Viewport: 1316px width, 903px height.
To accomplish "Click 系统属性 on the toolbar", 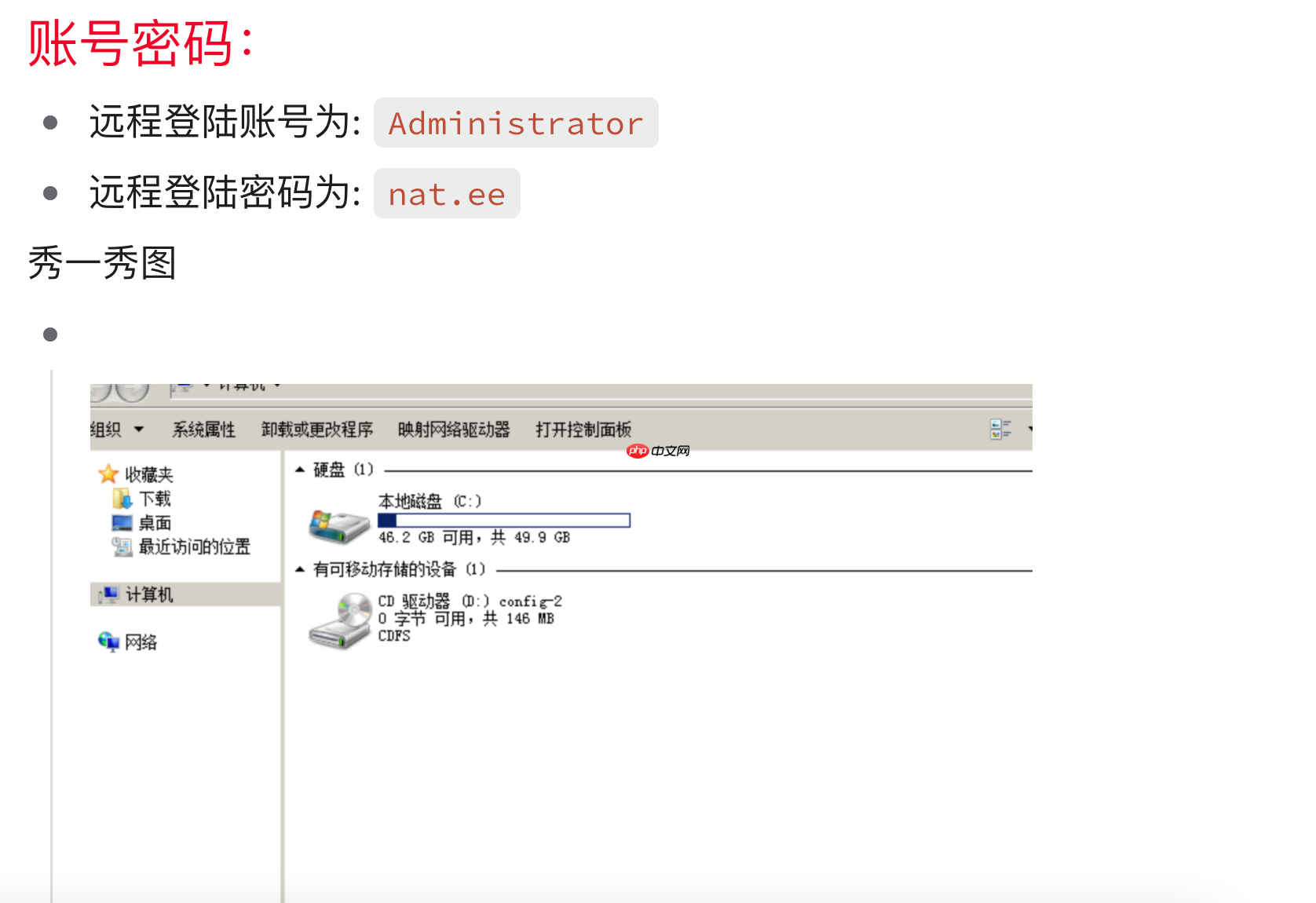I will 203,429.
